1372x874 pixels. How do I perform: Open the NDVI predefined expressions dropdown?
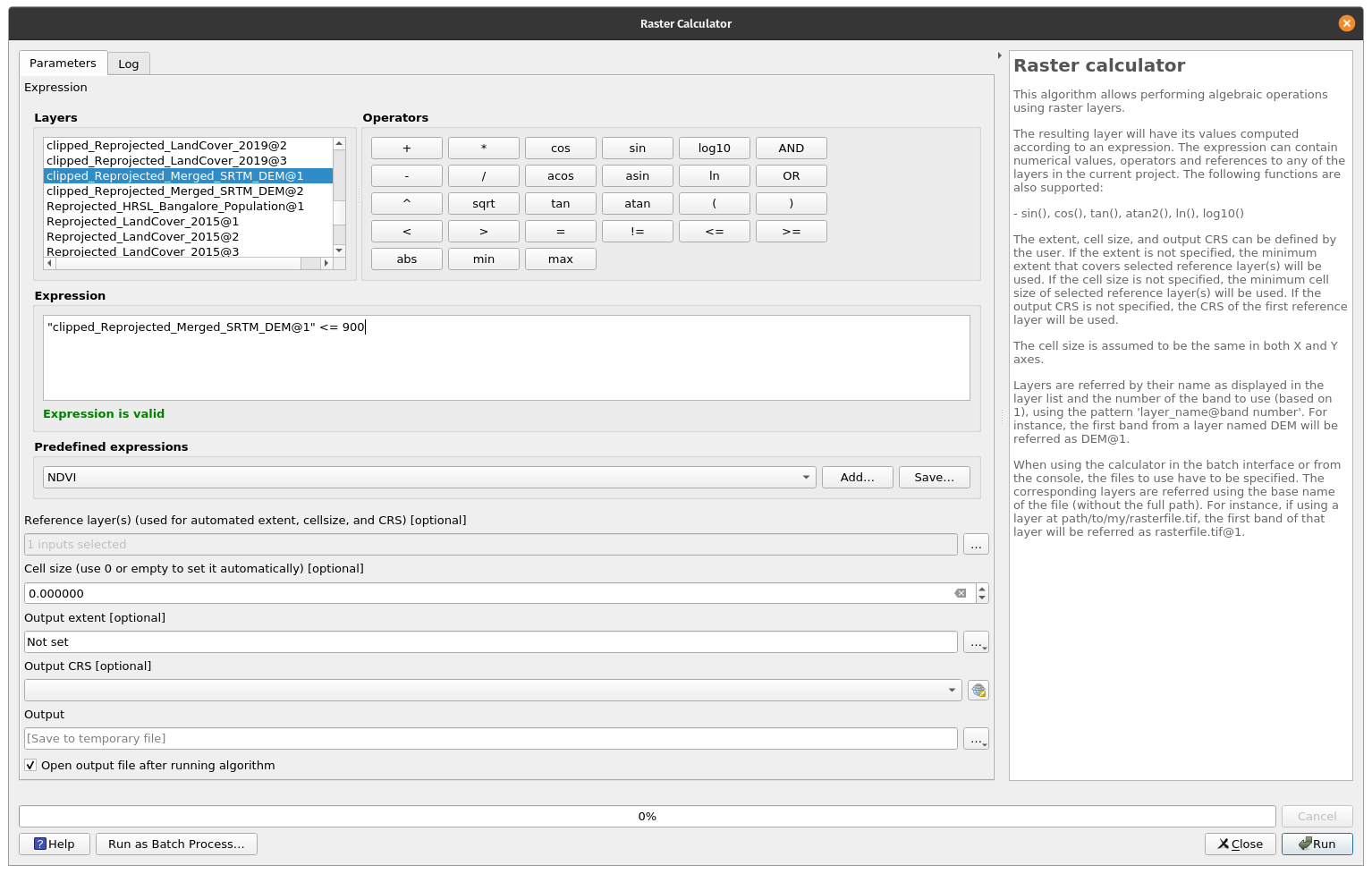[429, 478]
